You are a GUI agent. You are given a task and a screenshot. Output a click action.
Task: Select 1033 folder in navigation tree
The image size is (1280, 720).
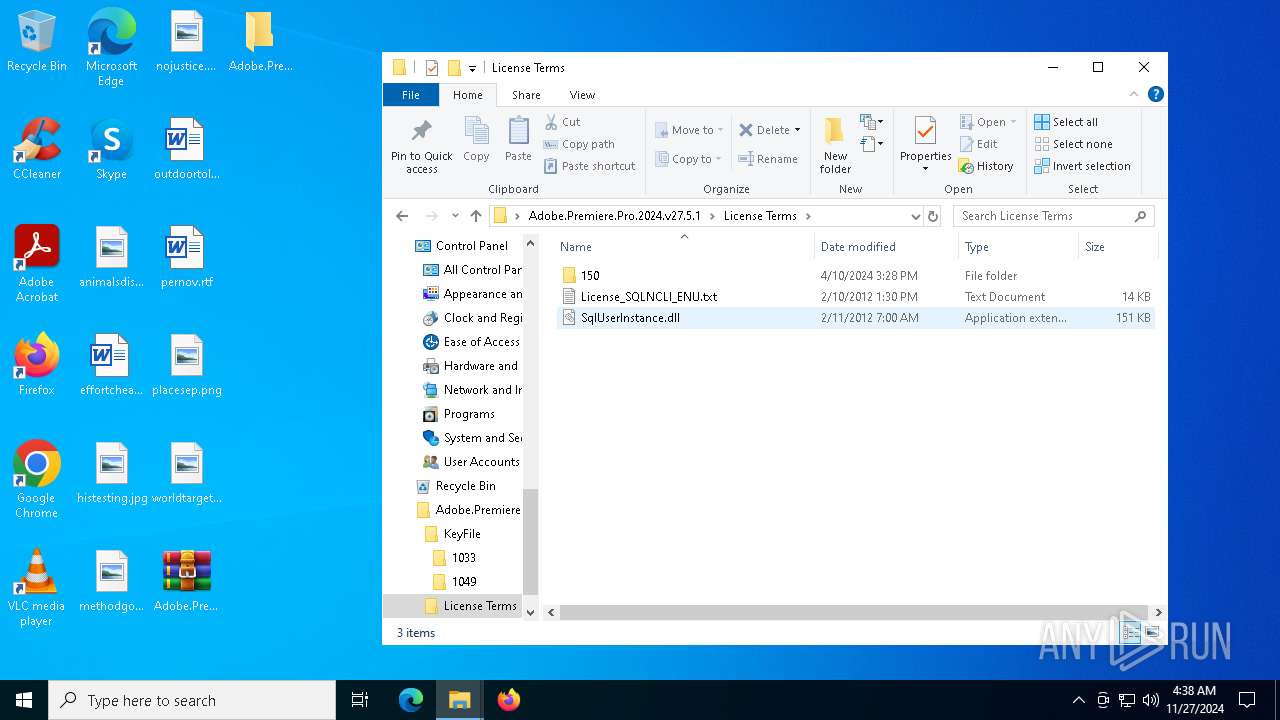(x=464, y=558)
